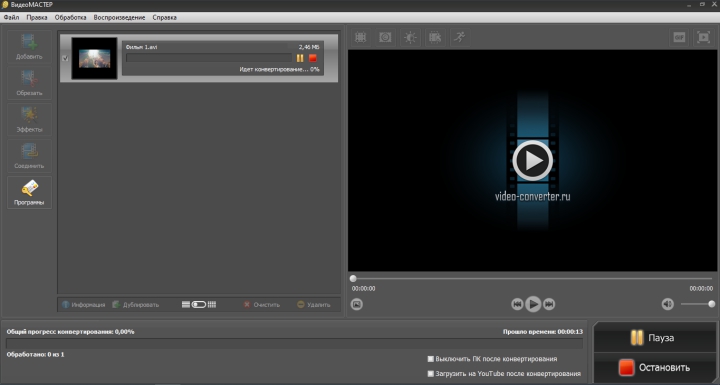Screen dimensions: 720x385
Task: Click the snapshot/enhance icon above the preview
Action: pos(385,37)
